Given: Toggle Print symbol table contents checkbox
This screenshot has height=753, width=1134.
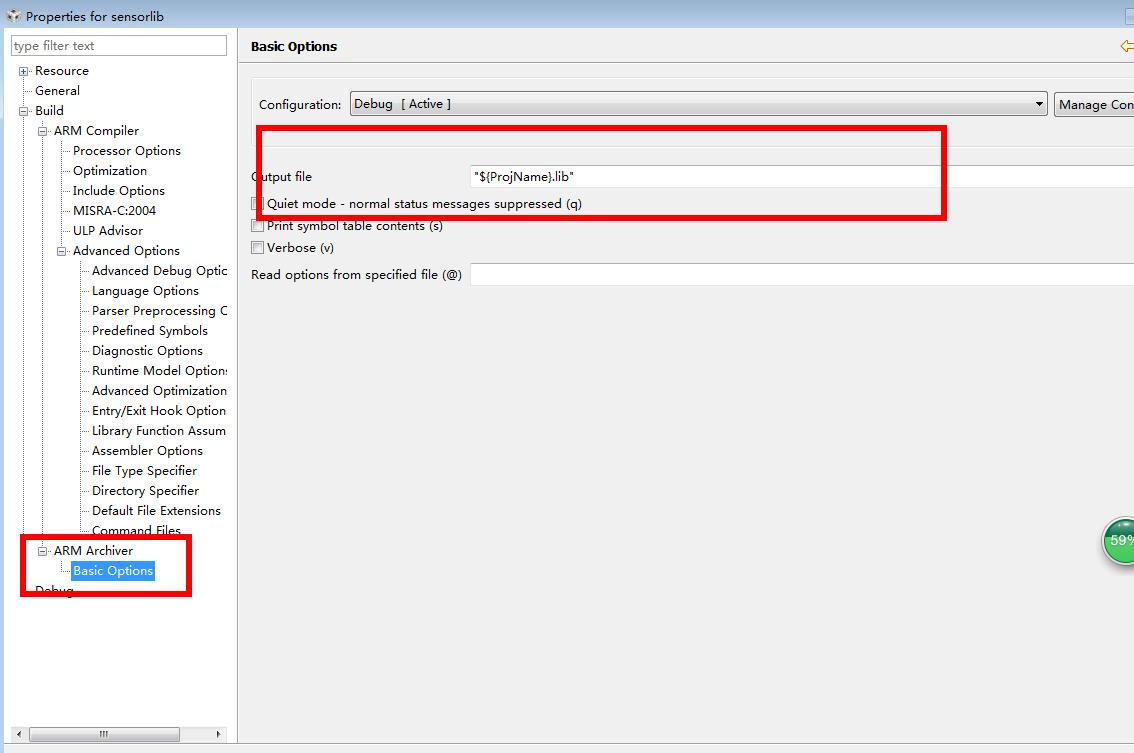Looking at the screenshot, I should point(257,226).
